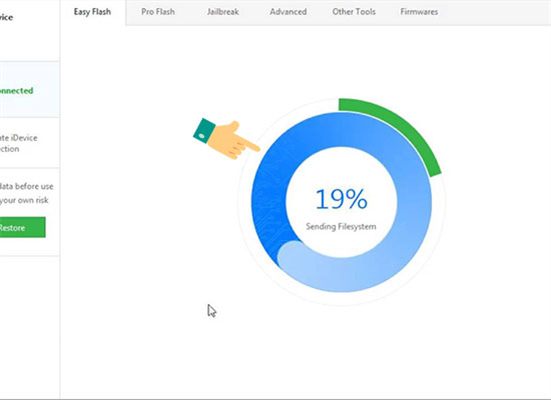Click the green Restore button

[x=22, y=227]
